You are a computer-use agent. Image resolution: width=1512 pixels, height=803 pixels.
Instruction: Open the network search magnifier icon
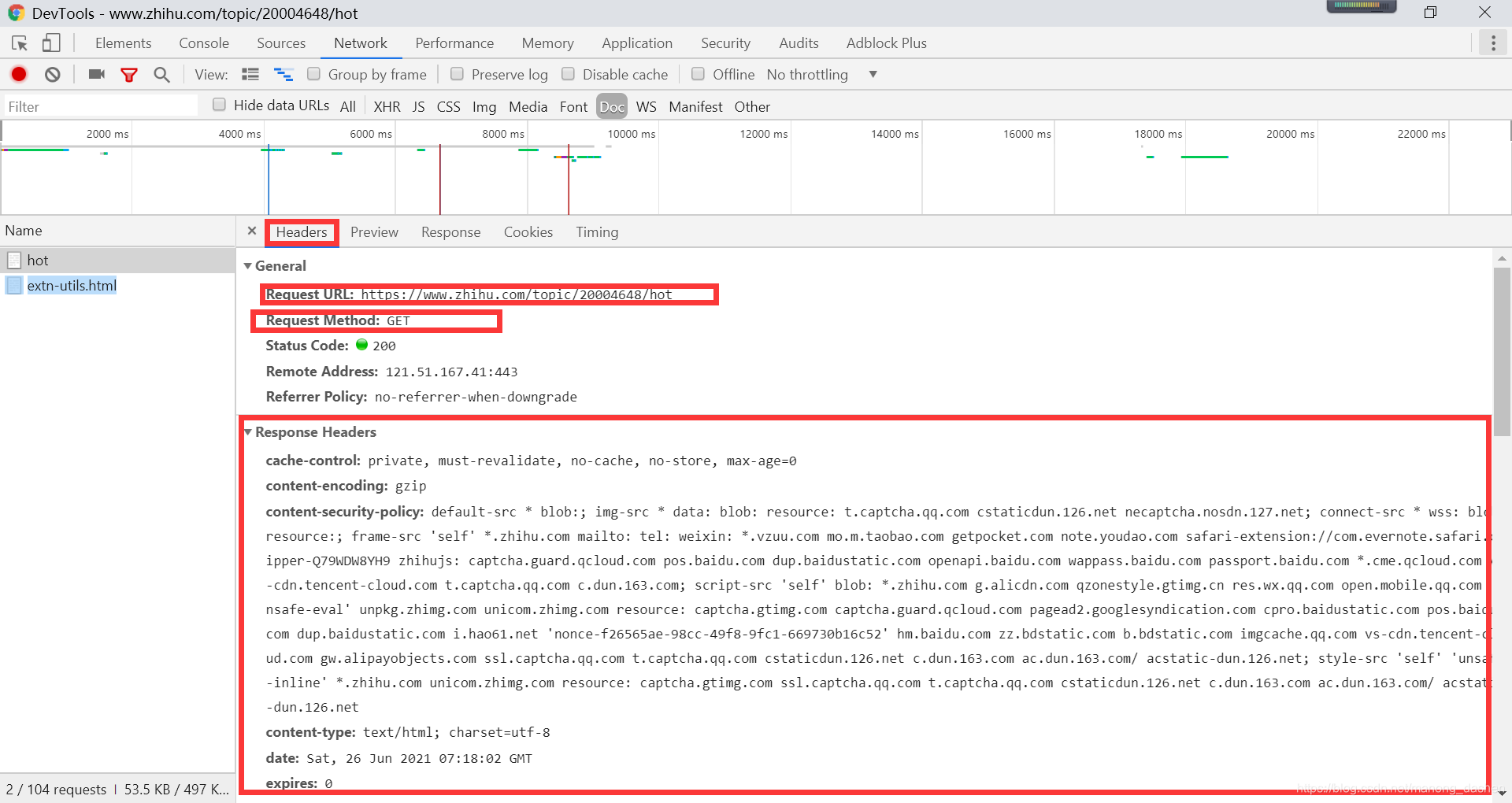pyautogui.click(x=161, y=74)
